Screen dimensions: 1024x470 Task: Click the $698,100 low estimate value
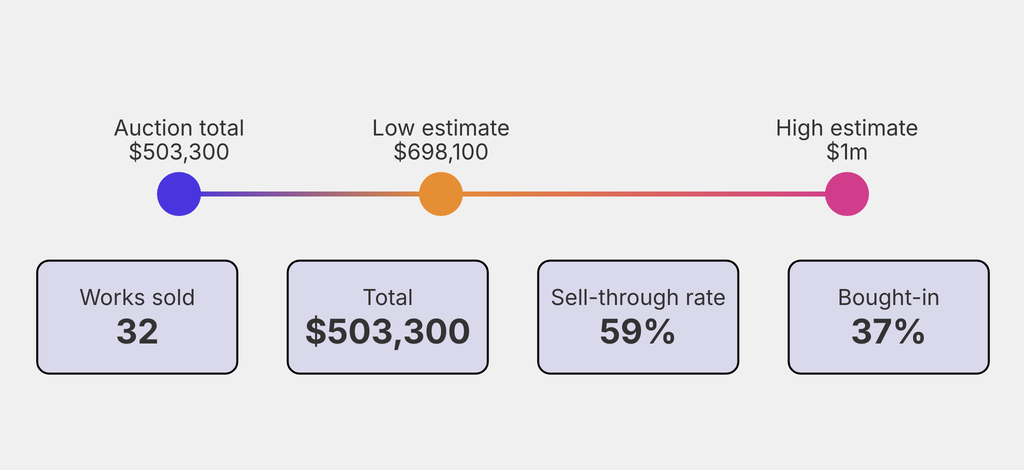coord(441,152)
